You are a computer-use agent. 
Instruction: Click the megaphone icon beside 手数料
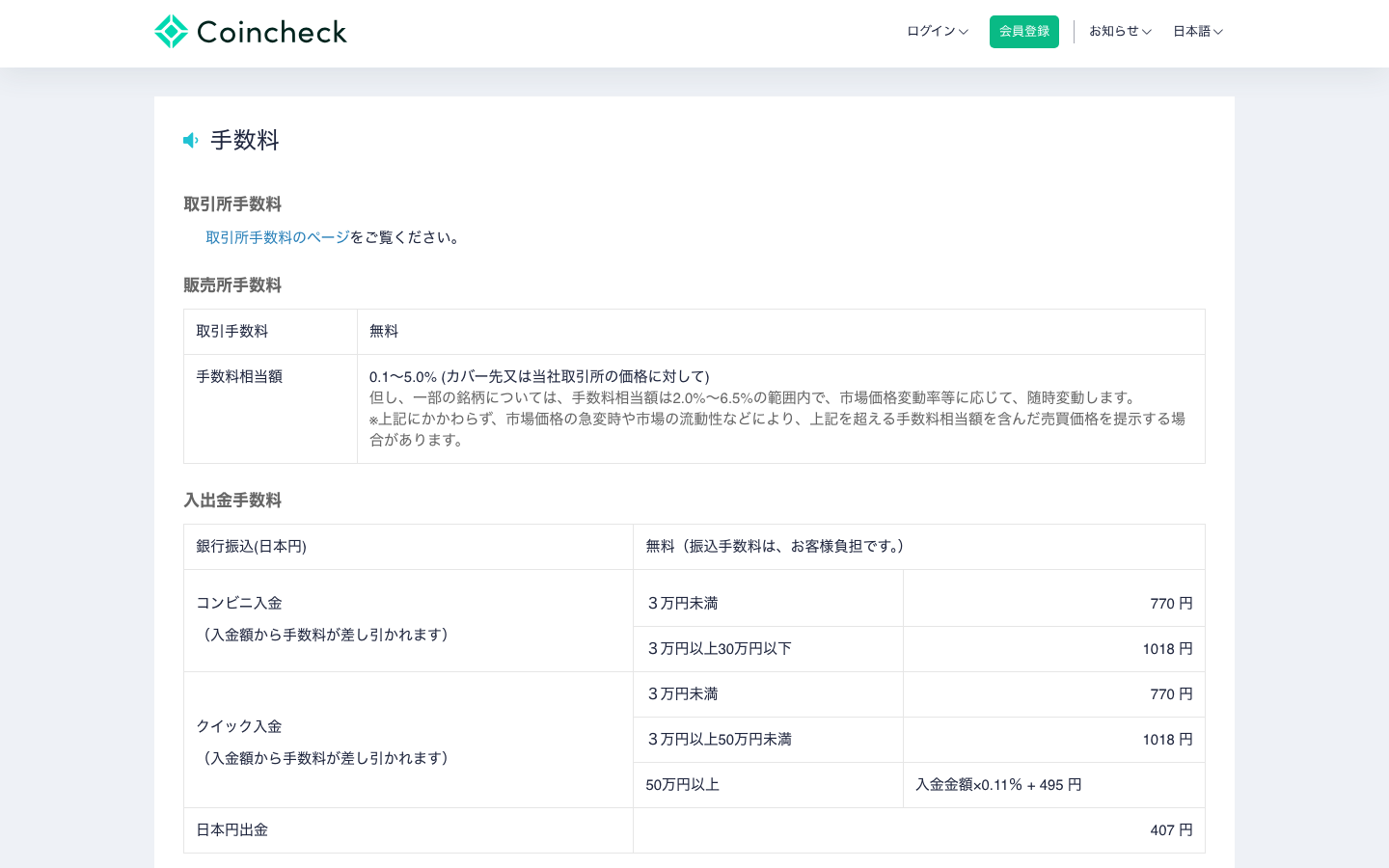[x=191, y=141]
